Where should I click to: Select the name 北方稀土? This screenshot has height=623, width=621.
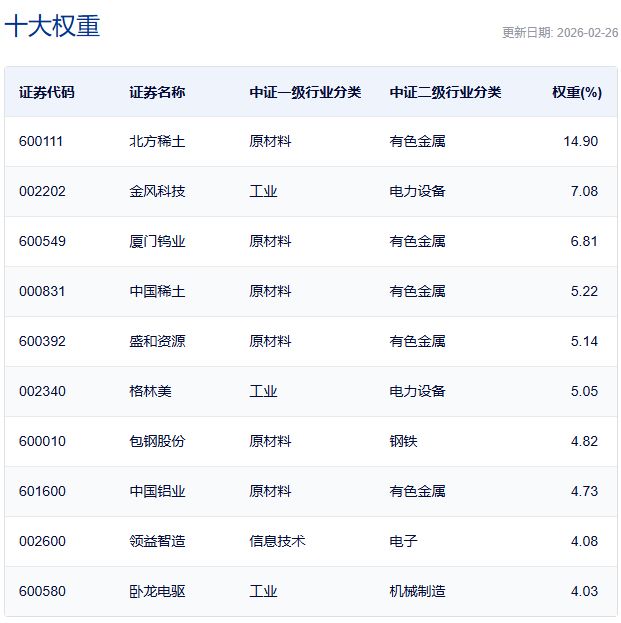click(157, 141)
